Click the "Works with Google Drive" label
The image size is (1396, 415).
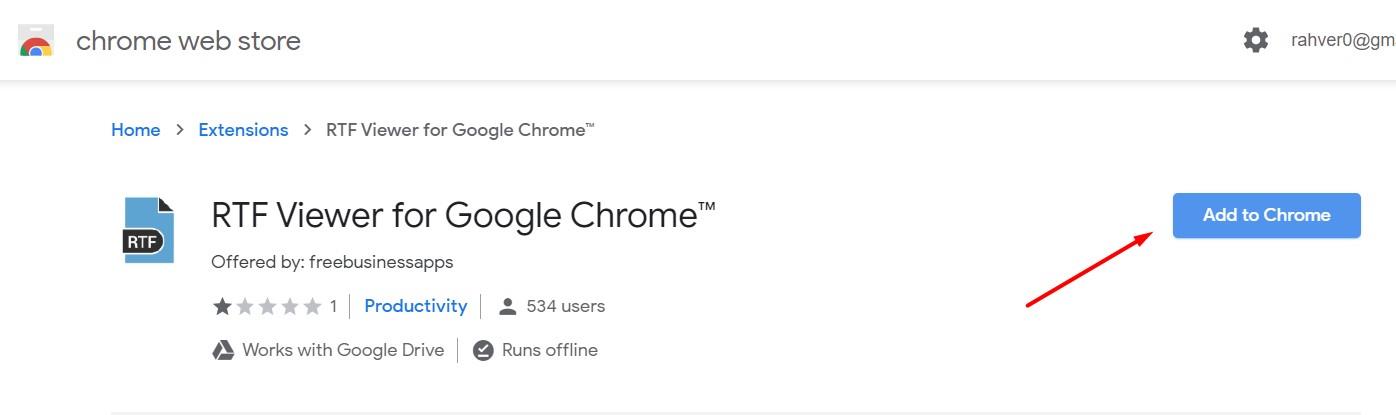pyautogui.click(x=343, y=350)
